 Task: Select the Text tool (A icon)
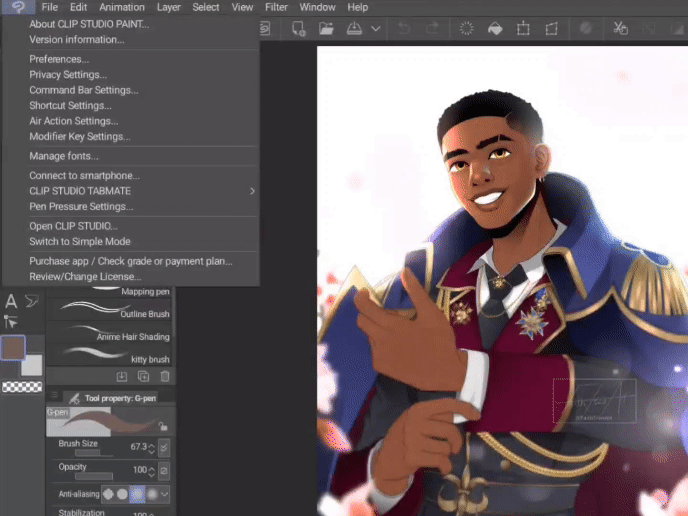click(11, 301)
